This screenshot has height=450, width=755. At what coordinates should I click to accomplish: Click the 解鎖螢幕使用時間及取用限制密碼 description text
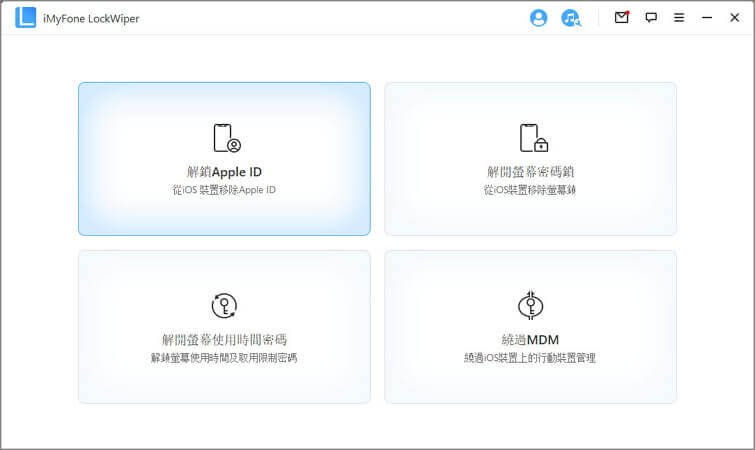(224, 358)
